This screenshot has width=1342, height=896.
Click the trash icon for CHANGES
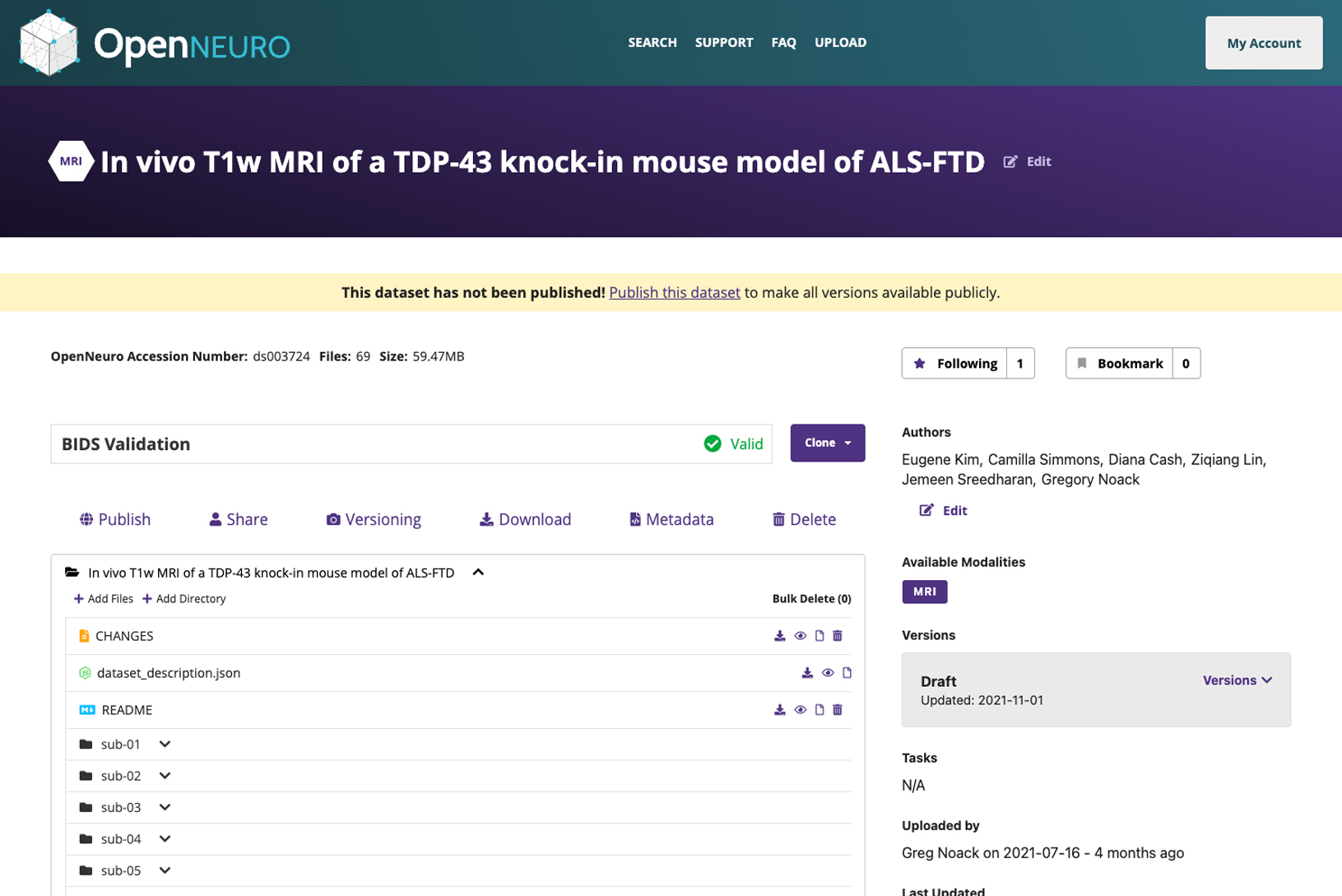[838, 636]
